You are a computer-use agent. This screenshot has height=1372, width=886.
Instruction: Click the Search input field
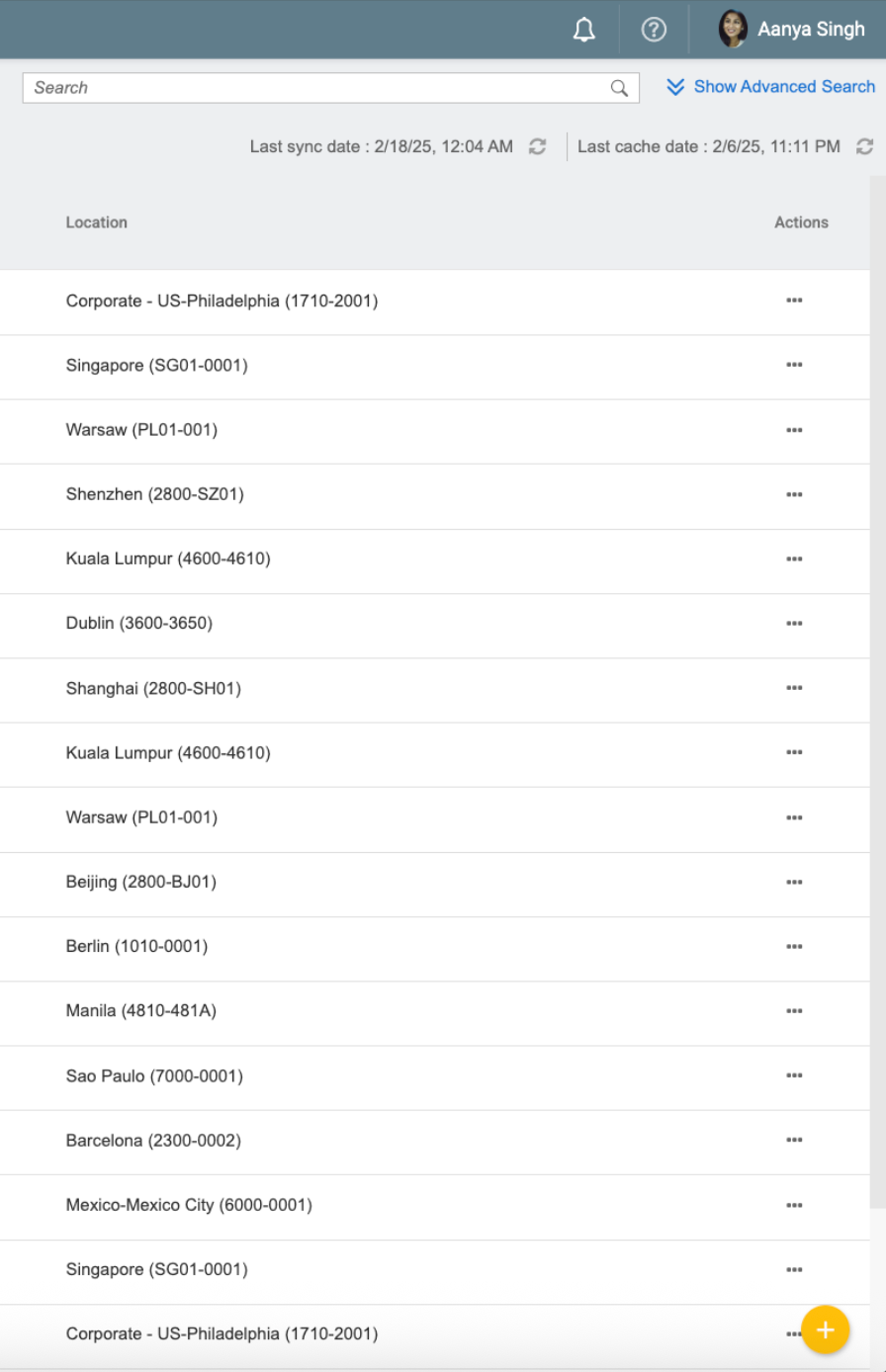point(316,88)
